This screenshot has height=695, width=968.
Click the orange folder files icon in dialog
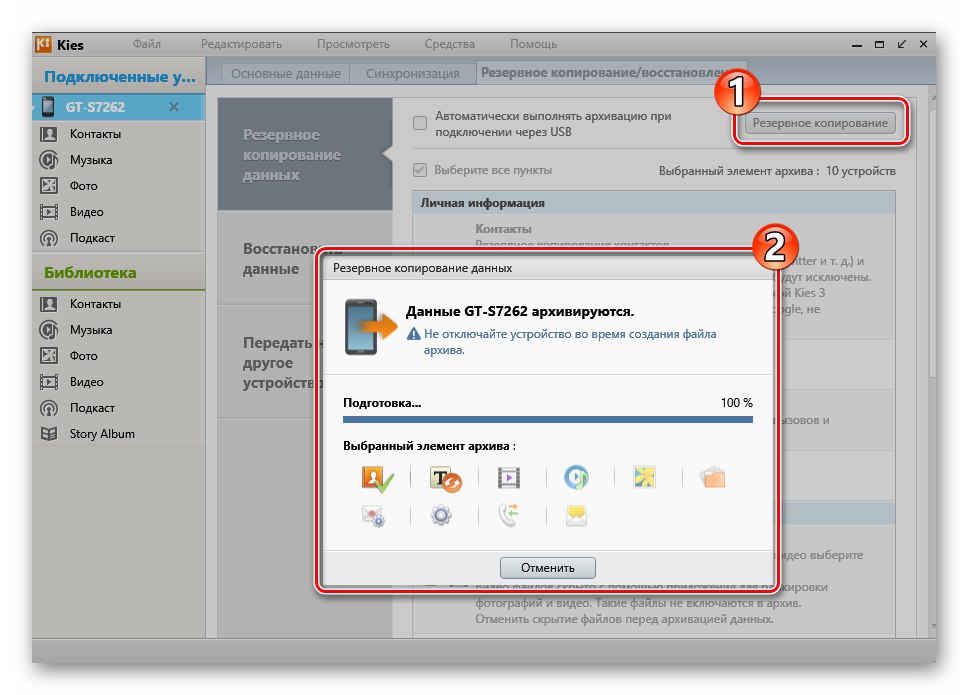pyautogui.click(x=712, y=477)
